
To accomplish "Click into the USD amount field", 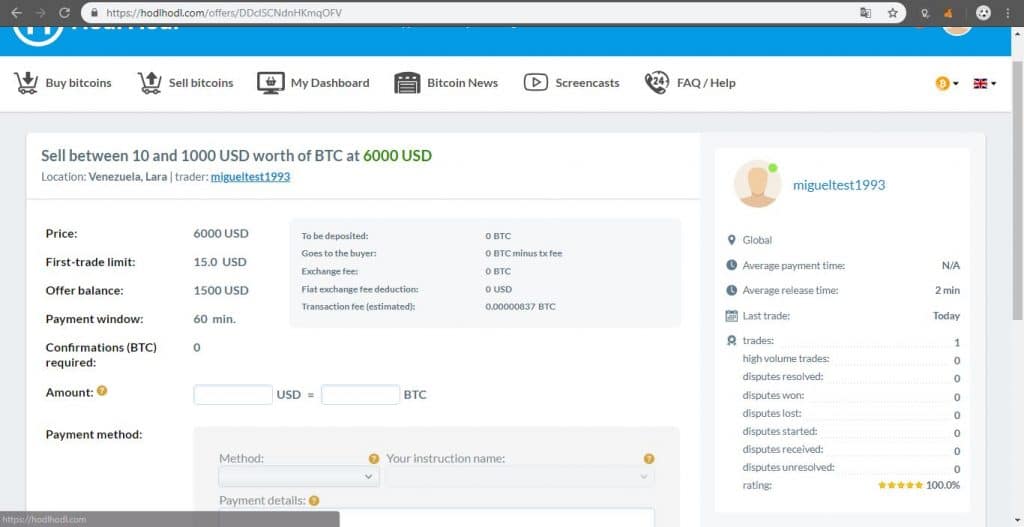I will [233, 394].
